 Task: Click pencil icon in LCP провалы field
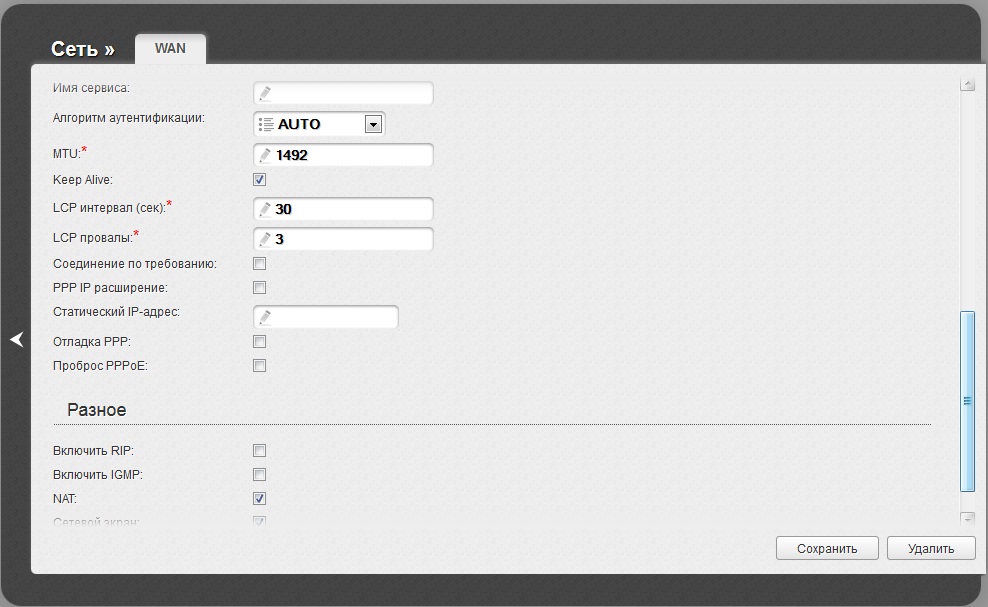tap(265, 239)
